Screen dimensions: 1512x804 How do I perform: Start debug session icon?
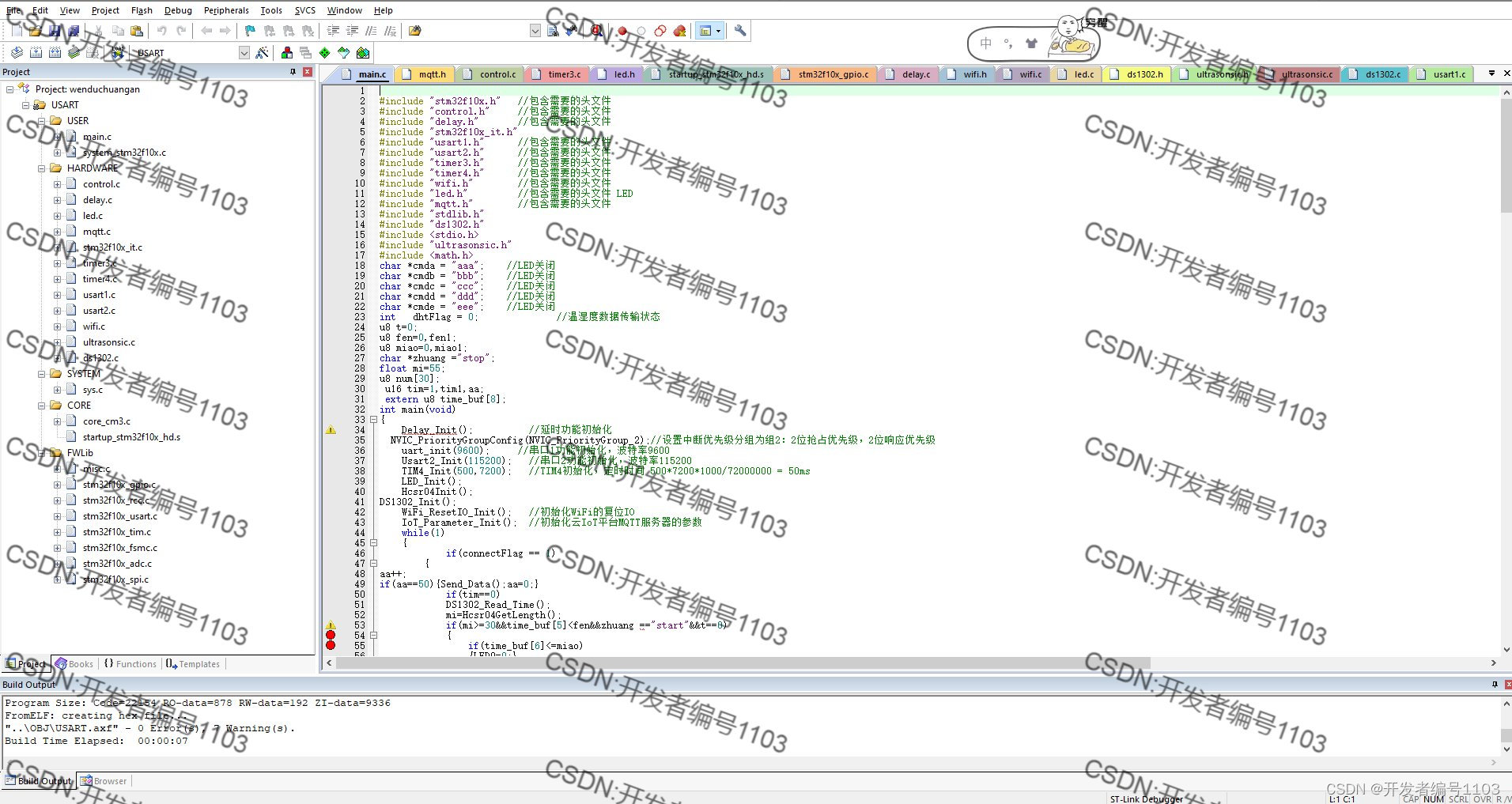click(x=596, y=31)
